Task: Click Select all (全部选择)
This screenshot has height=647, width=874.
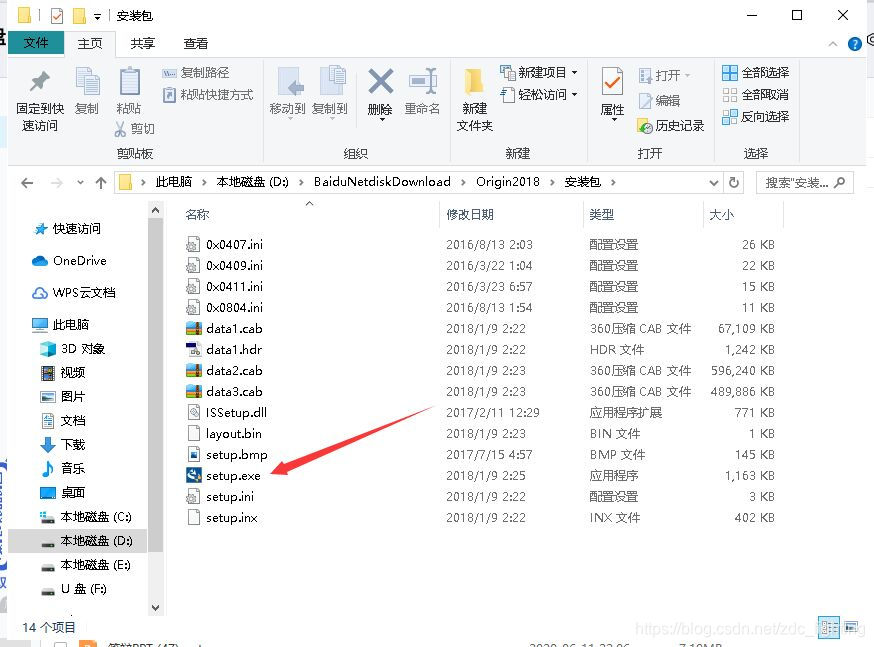Action: 755,72
